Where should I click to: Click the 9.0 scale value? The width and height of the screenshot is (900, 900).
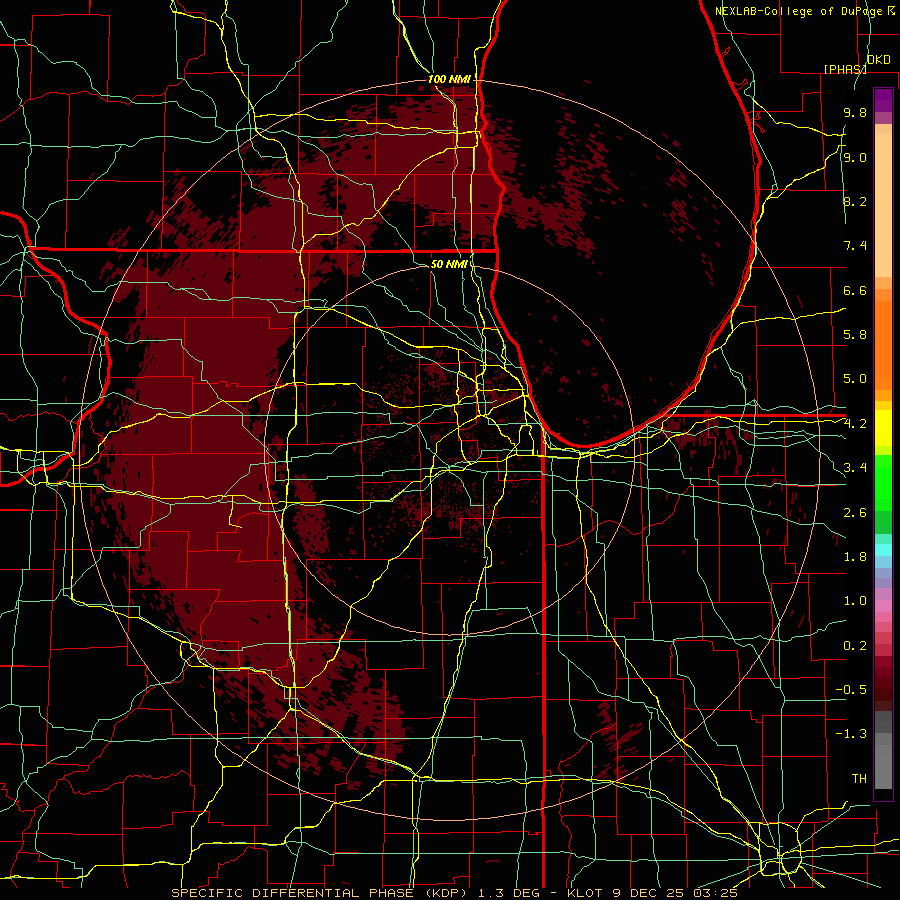pos(855,157)
